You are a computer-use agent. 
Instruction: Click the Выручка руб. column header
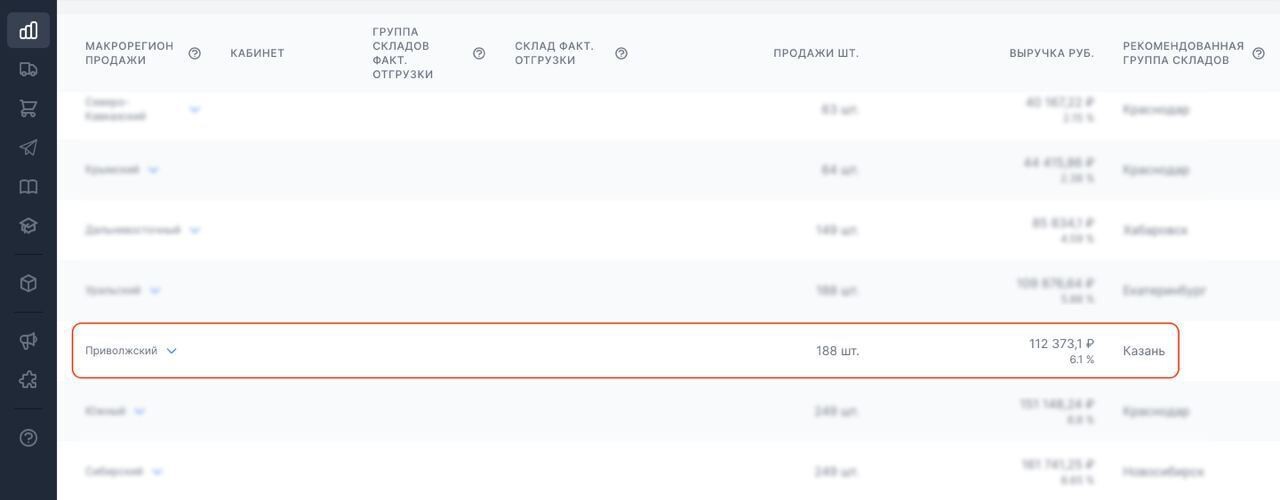pos(1051,53)
